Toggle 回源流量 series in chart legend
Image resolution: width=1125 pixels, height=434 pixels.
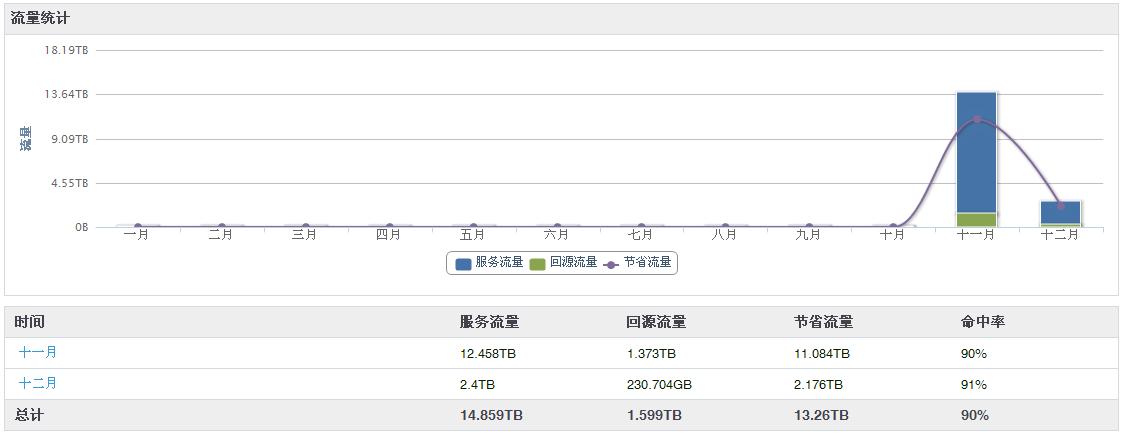[x=563, y=263]
